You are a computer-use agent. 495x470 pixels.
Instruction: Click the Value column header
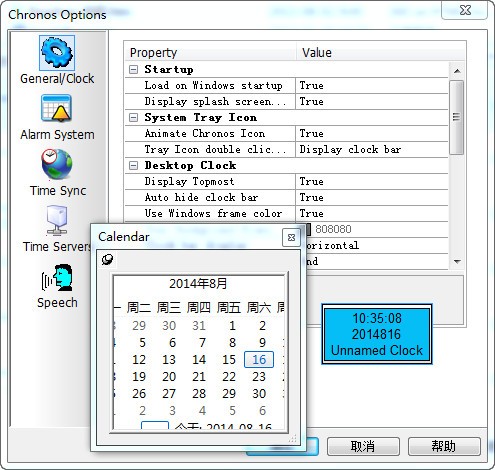click(x=380, y=52)
